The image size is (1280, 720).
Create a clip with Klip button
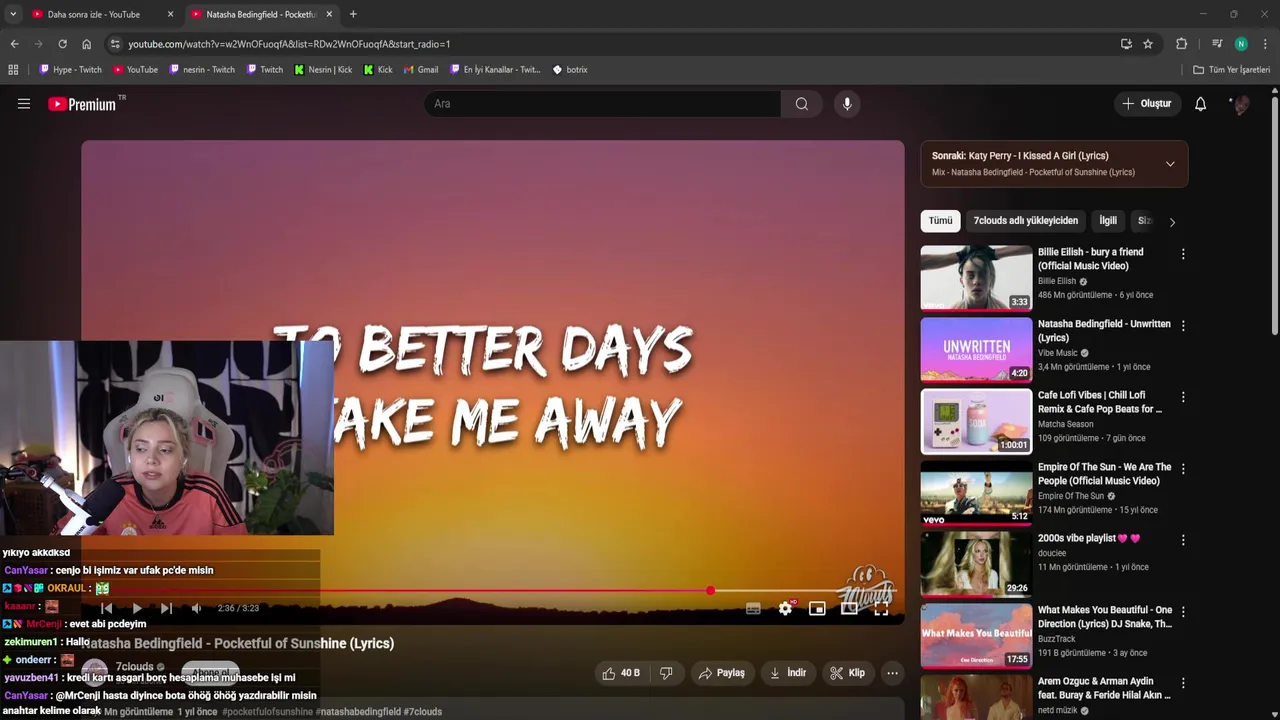point(848,673)
